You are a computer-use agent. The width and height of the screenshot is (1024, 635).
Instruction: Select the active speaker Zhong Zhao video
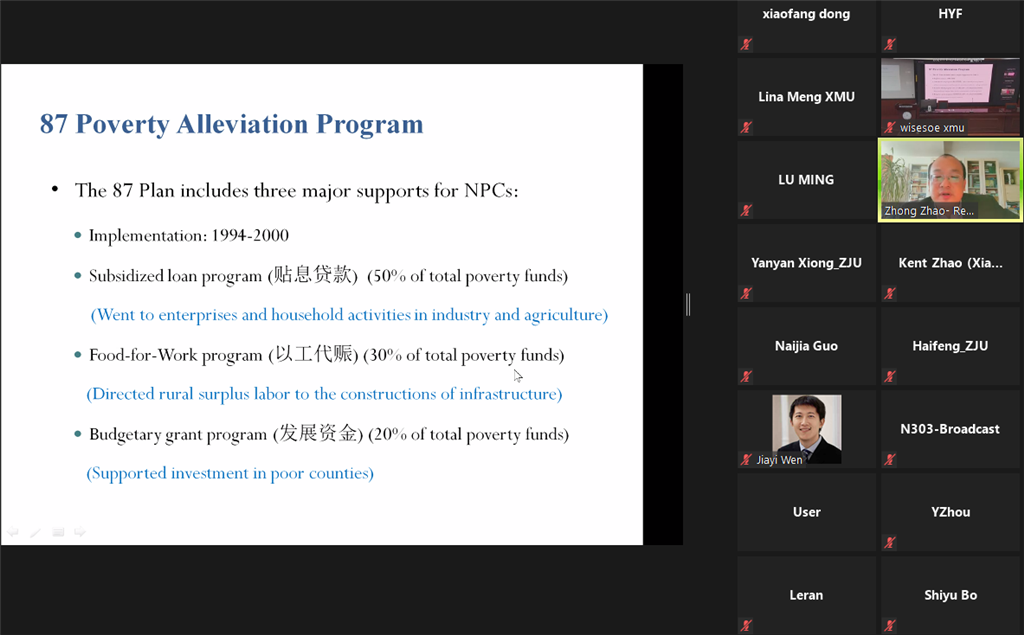[x=950, y=179]
